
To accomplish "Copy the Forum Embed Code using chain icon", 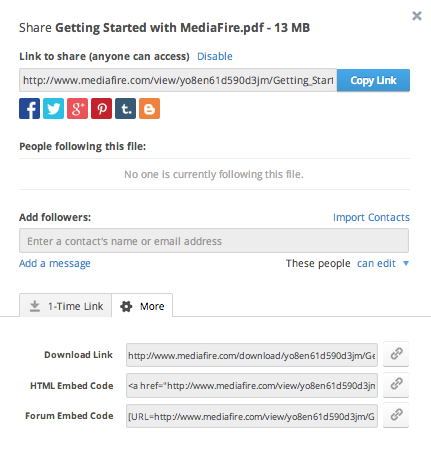I will 396,415.
